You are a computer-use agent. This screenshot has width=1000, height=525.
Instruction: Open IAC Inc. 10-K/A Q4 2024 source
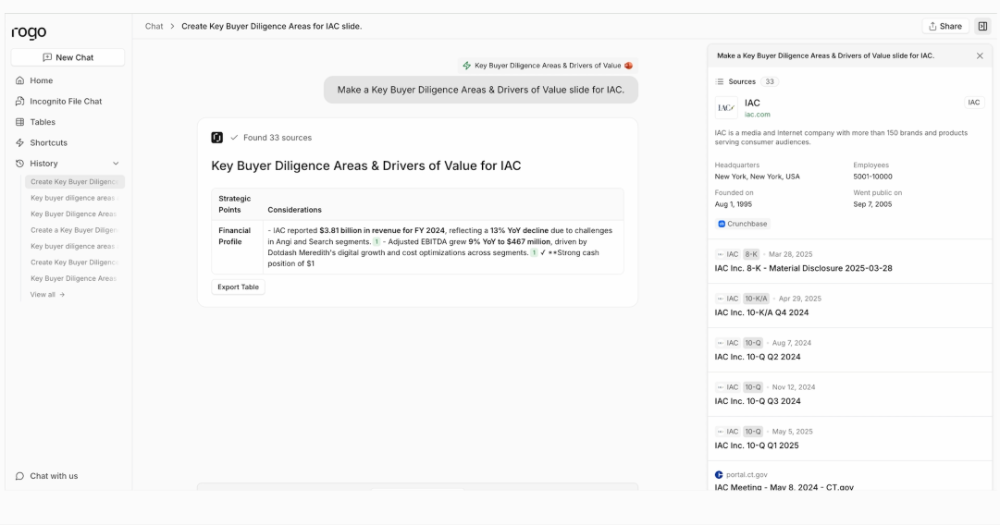(761, 312)
